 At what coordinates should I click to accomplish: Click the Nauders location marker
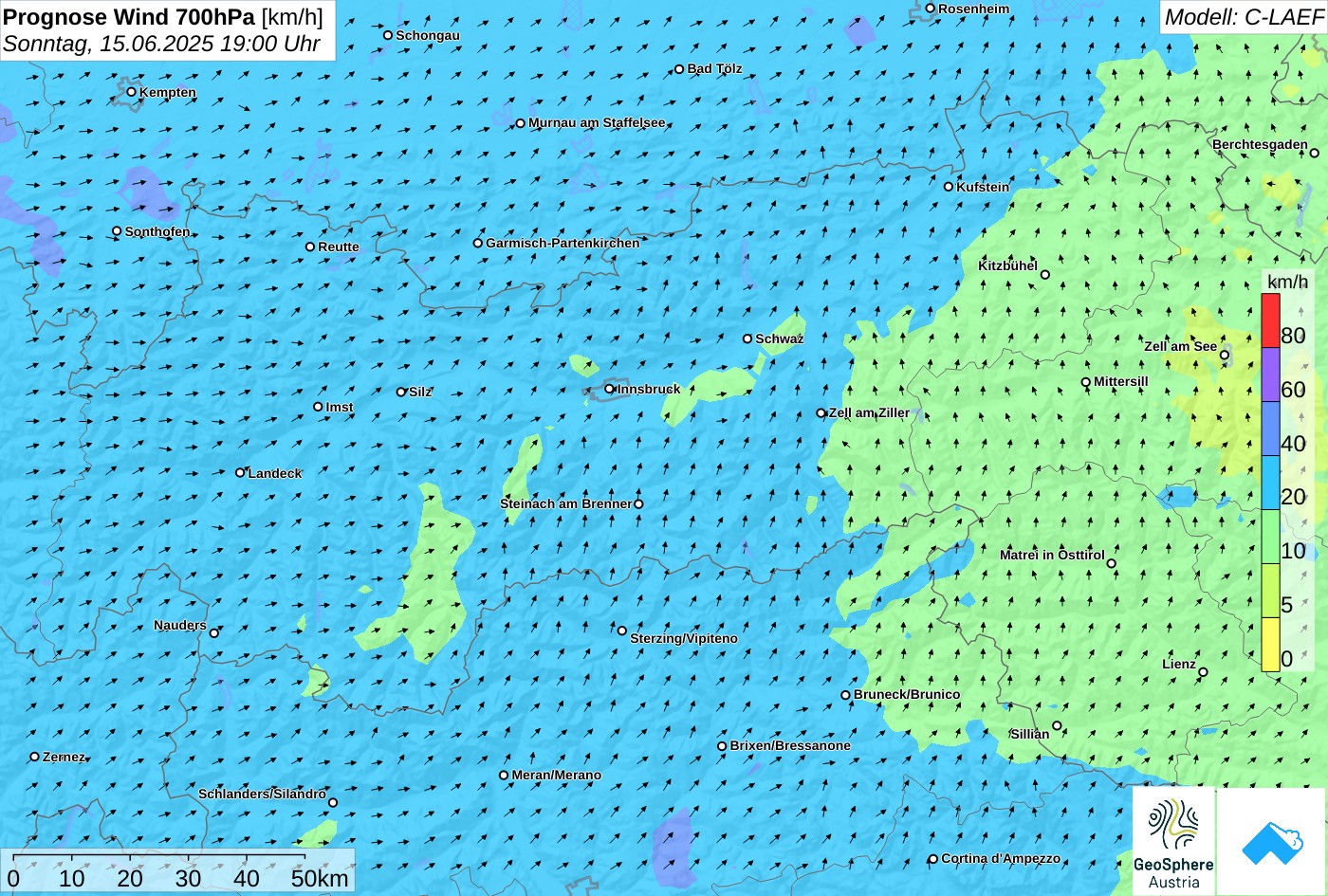pos(214,633)
